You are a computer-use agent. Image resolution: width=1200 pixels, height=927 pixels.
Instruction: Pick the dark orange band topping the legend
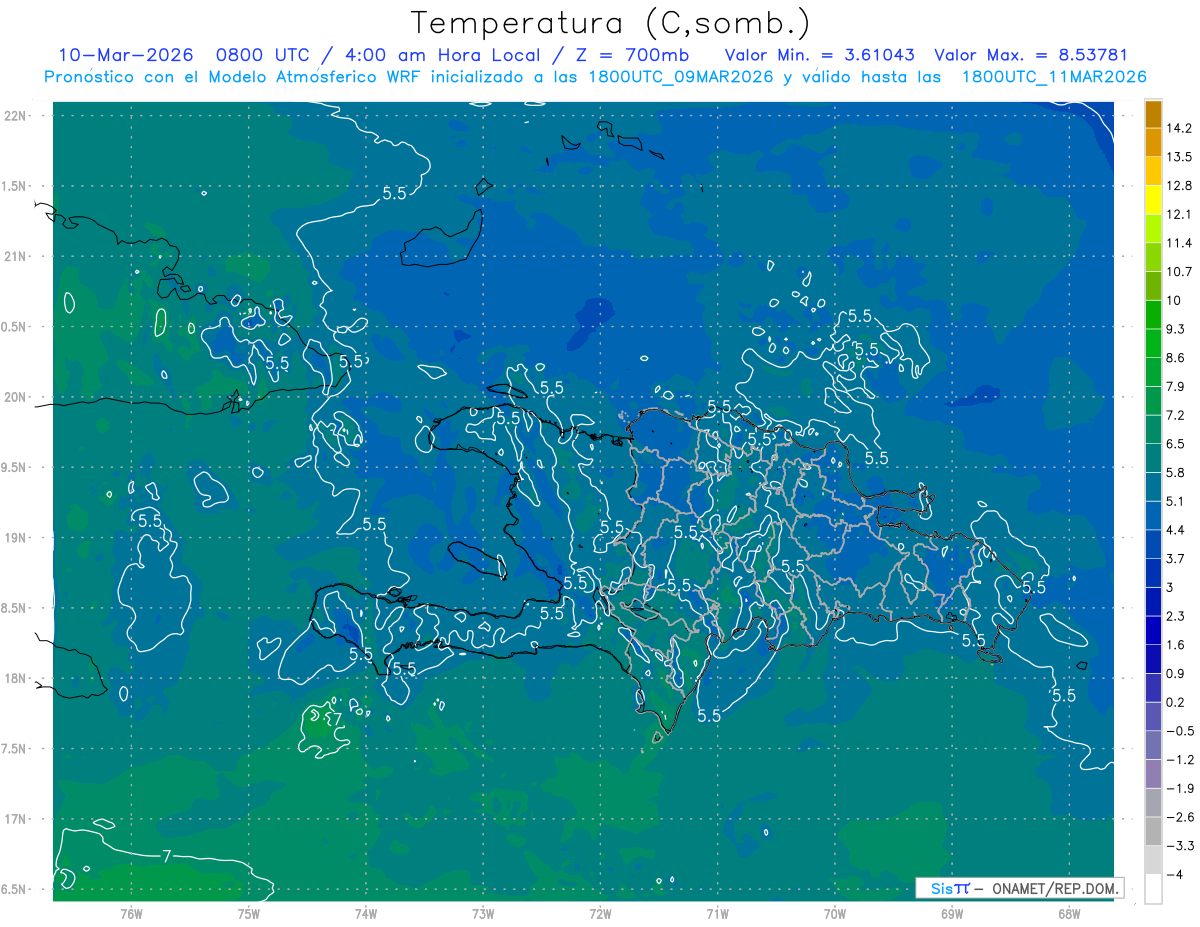pos(1153,114)
